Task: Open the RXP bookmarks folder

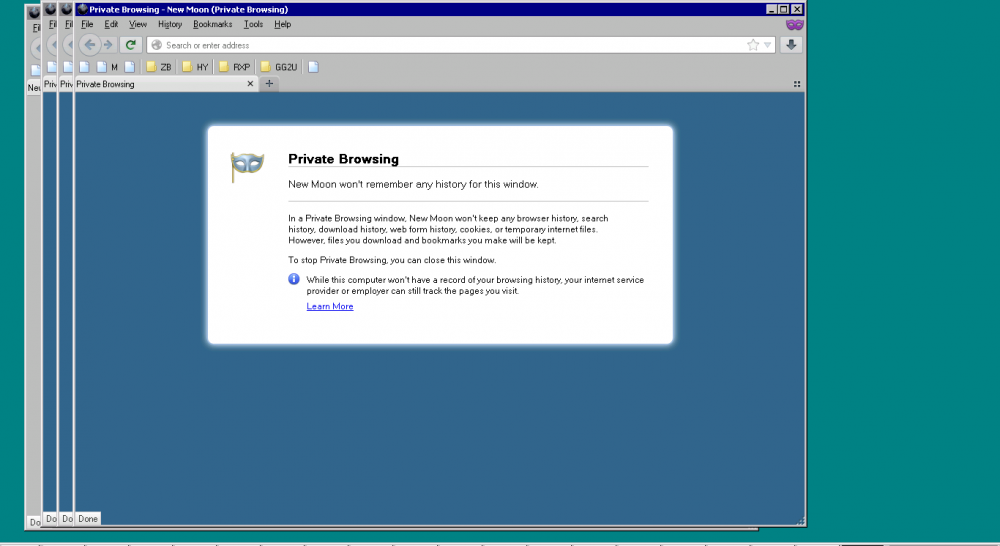Action: 235,67
